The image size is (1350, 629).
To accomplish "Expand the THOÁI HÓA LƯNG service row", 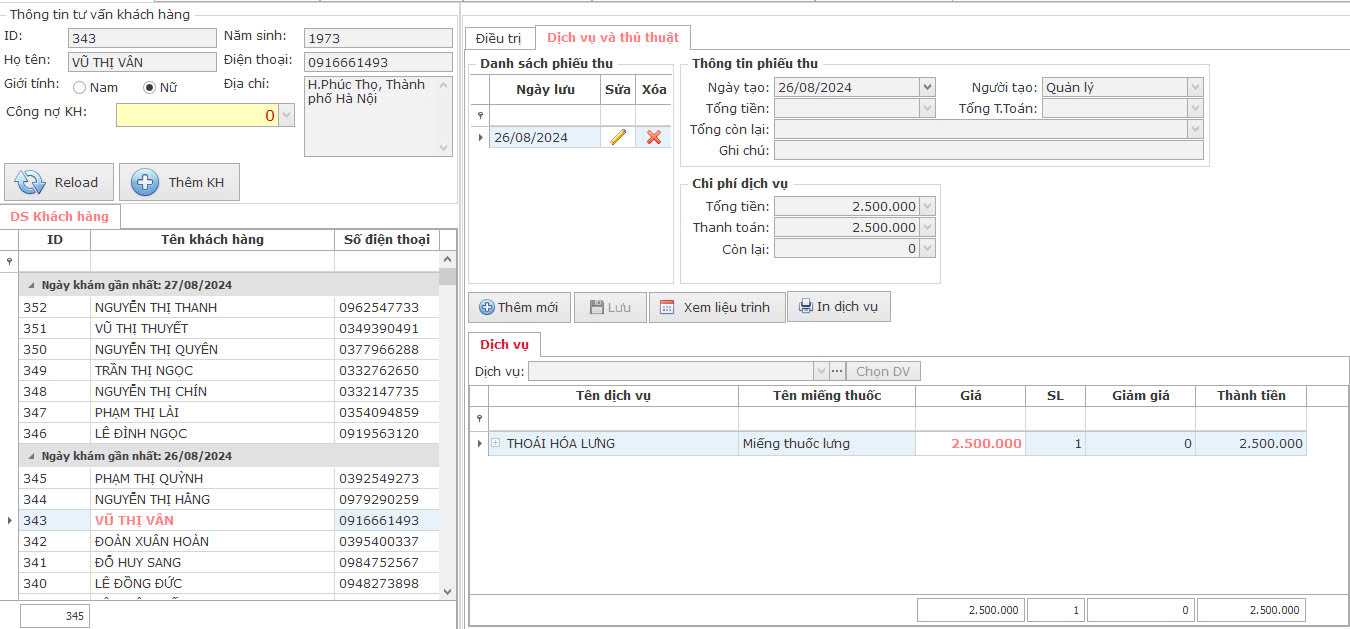I will 495,443.
